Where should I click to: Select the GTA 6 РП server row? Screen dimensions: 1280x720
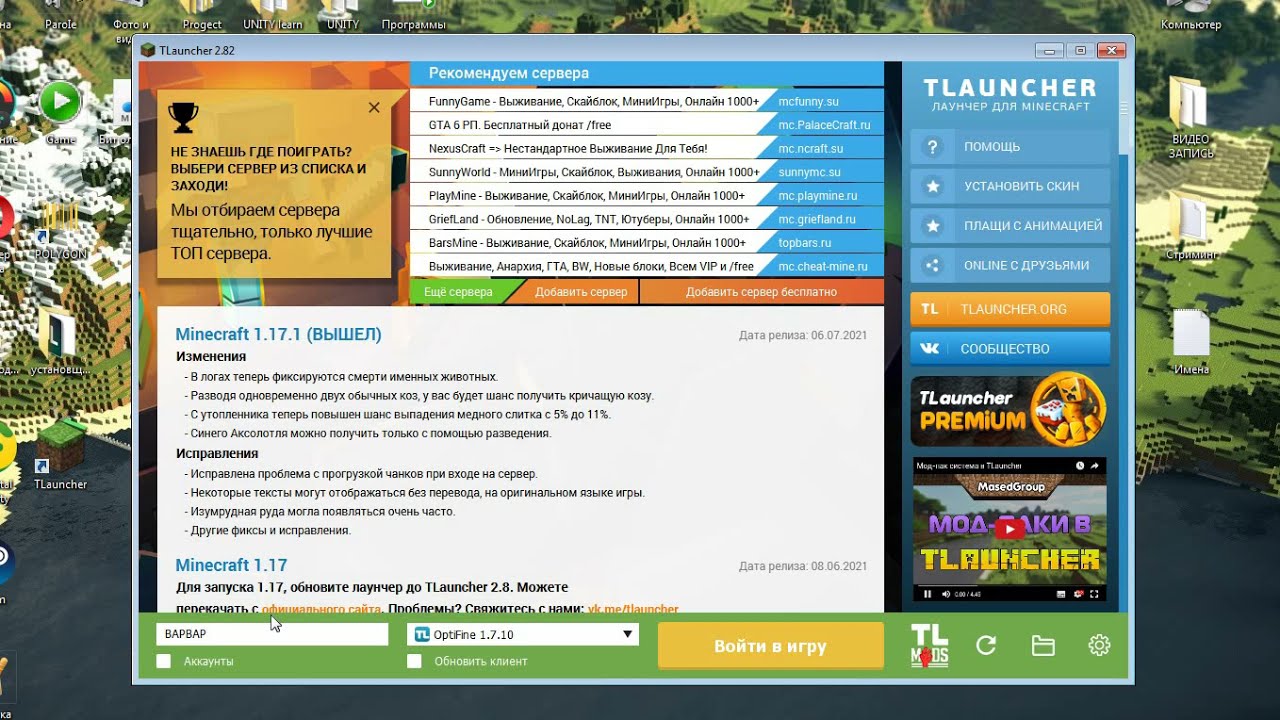646,125
